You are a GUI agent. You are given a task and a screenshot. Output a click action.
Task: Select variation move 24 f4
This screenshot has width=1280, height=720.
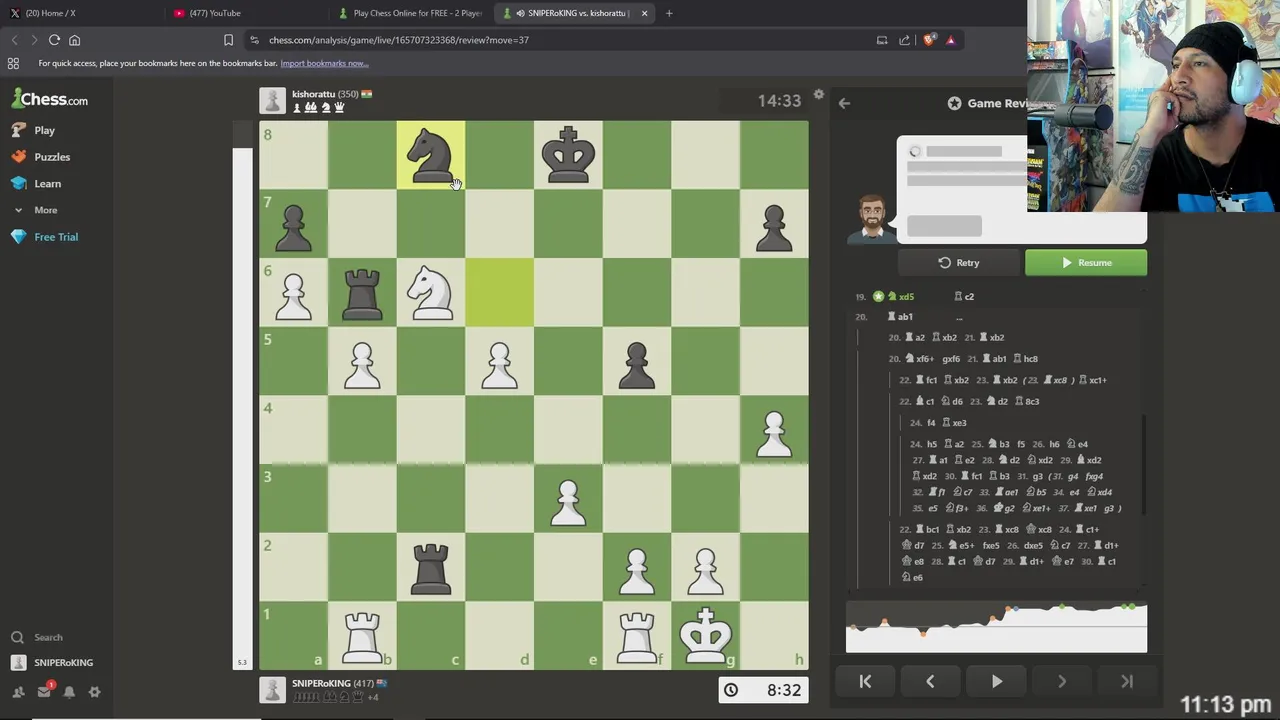pos(931,423)
